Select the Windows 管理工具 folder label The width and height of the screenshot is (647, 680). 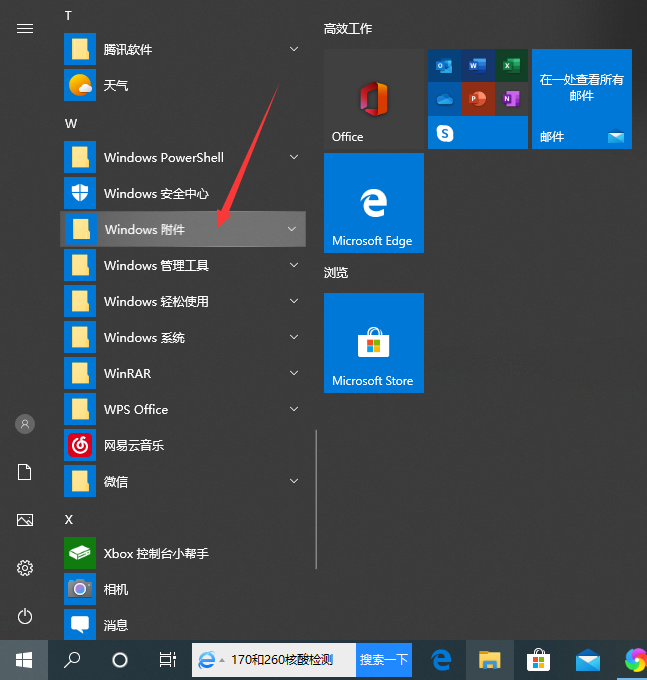tap(156, 265)
